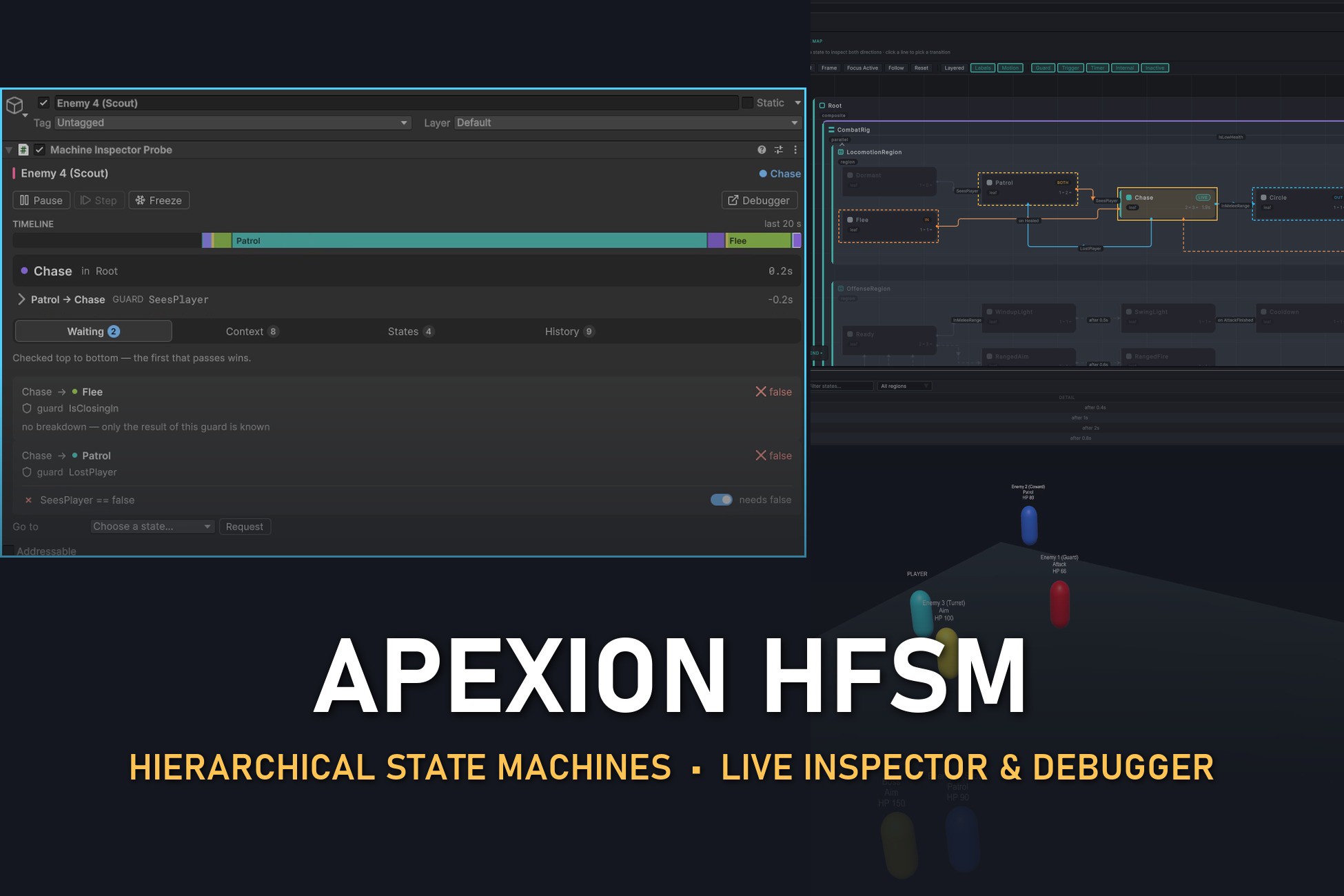This screenshot has width=1344, height=896.
Task: Open the Choose a state dropdown
Action: 152,527
